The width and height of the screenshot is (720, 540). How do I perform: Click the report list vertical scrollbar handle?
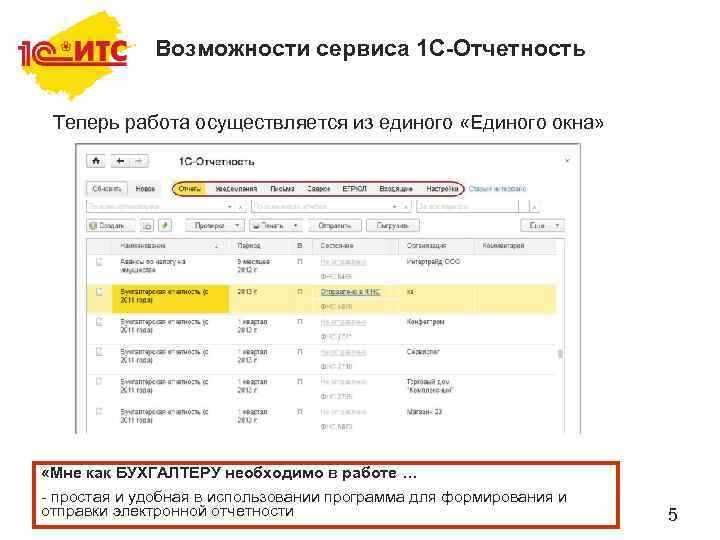(560, 354)
